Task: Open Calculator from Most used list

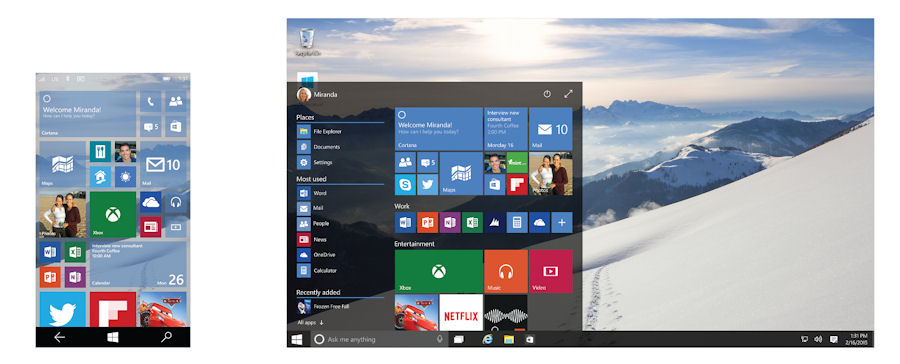Action: (x=340, y=270)
